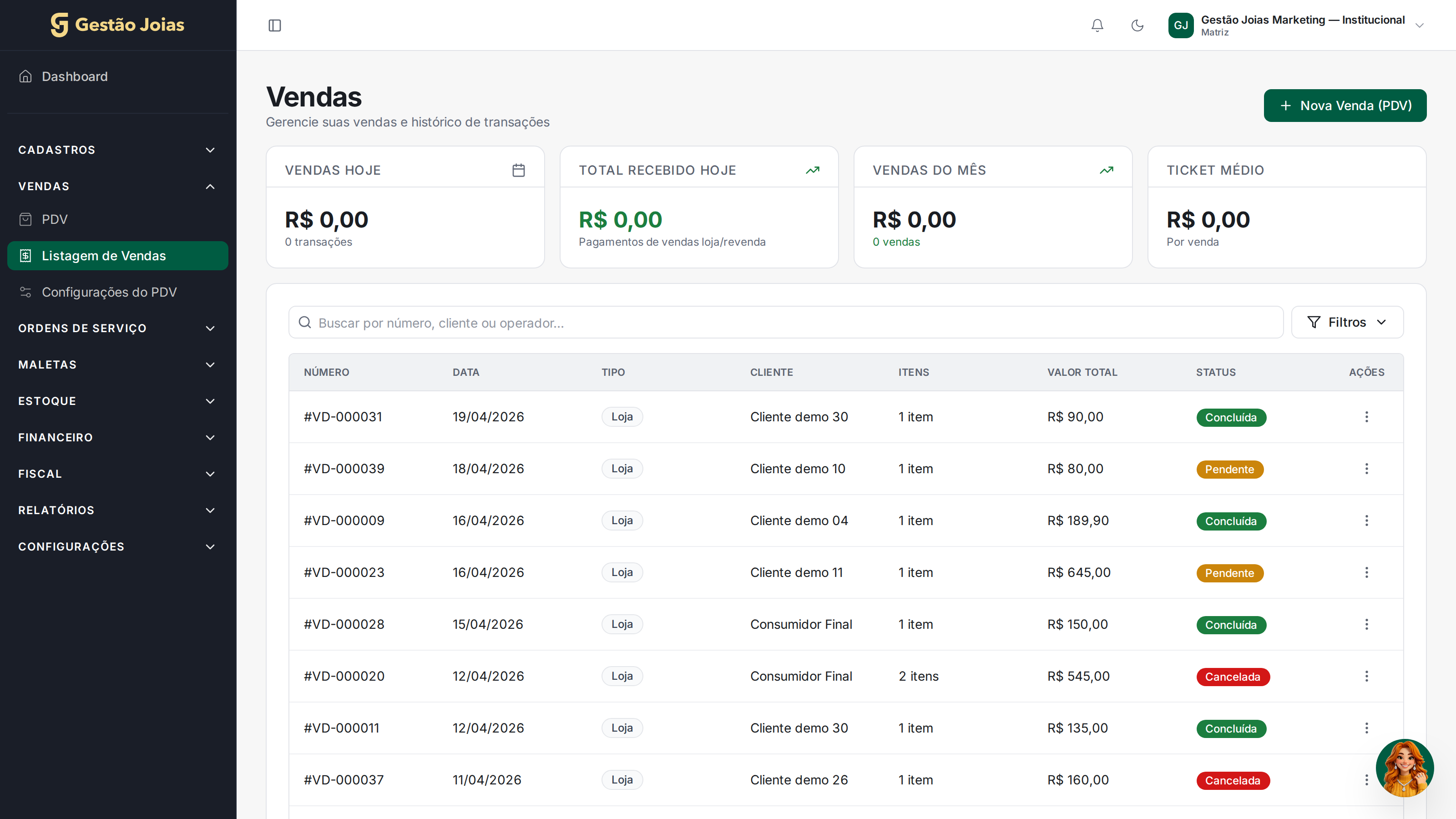Click the Gestão Joias logo

pyautogui.click(x=117, y=25)
